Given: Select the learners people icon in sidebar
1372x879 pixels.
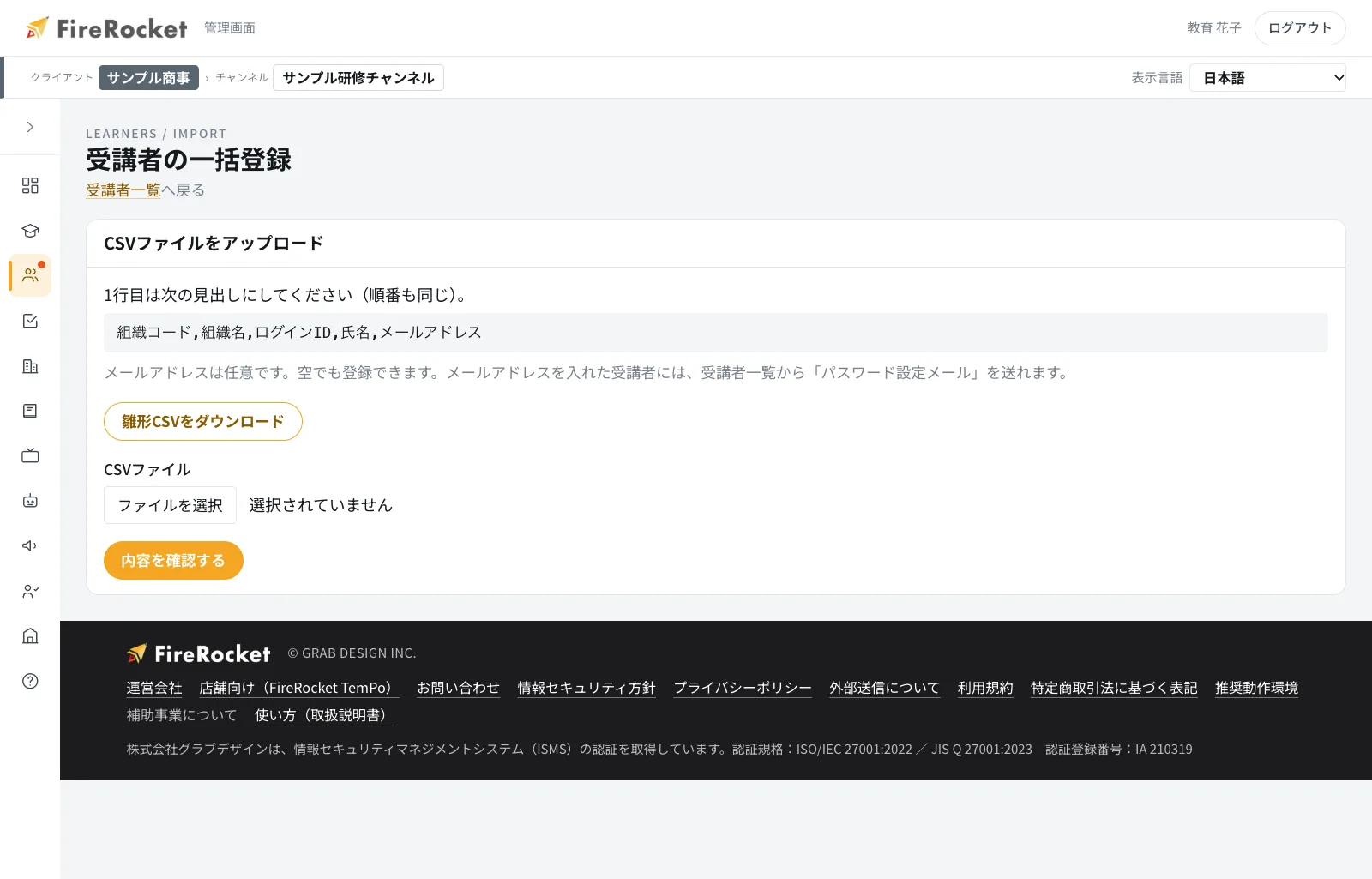Looking at the screenshot, I should [30, 275].
